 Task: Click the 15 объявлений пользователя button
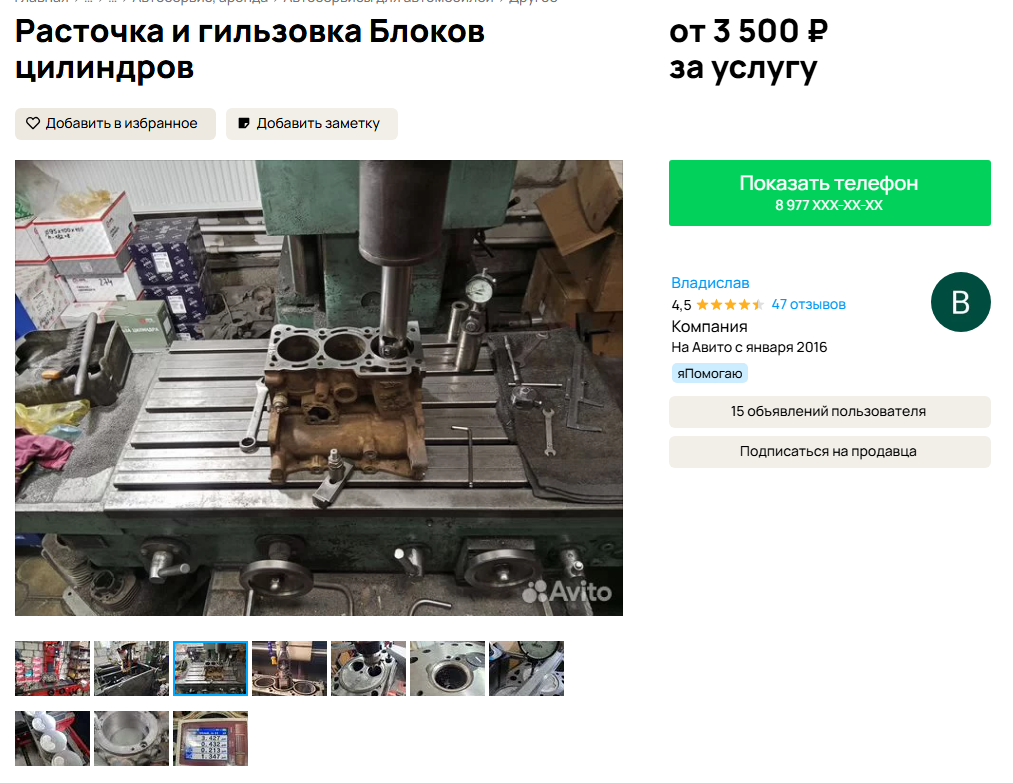tap(829, 412)
